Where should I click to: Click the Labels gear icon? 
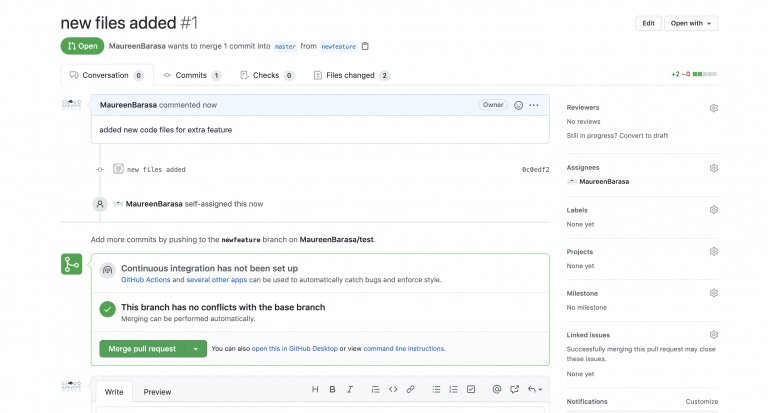point(713,210)
